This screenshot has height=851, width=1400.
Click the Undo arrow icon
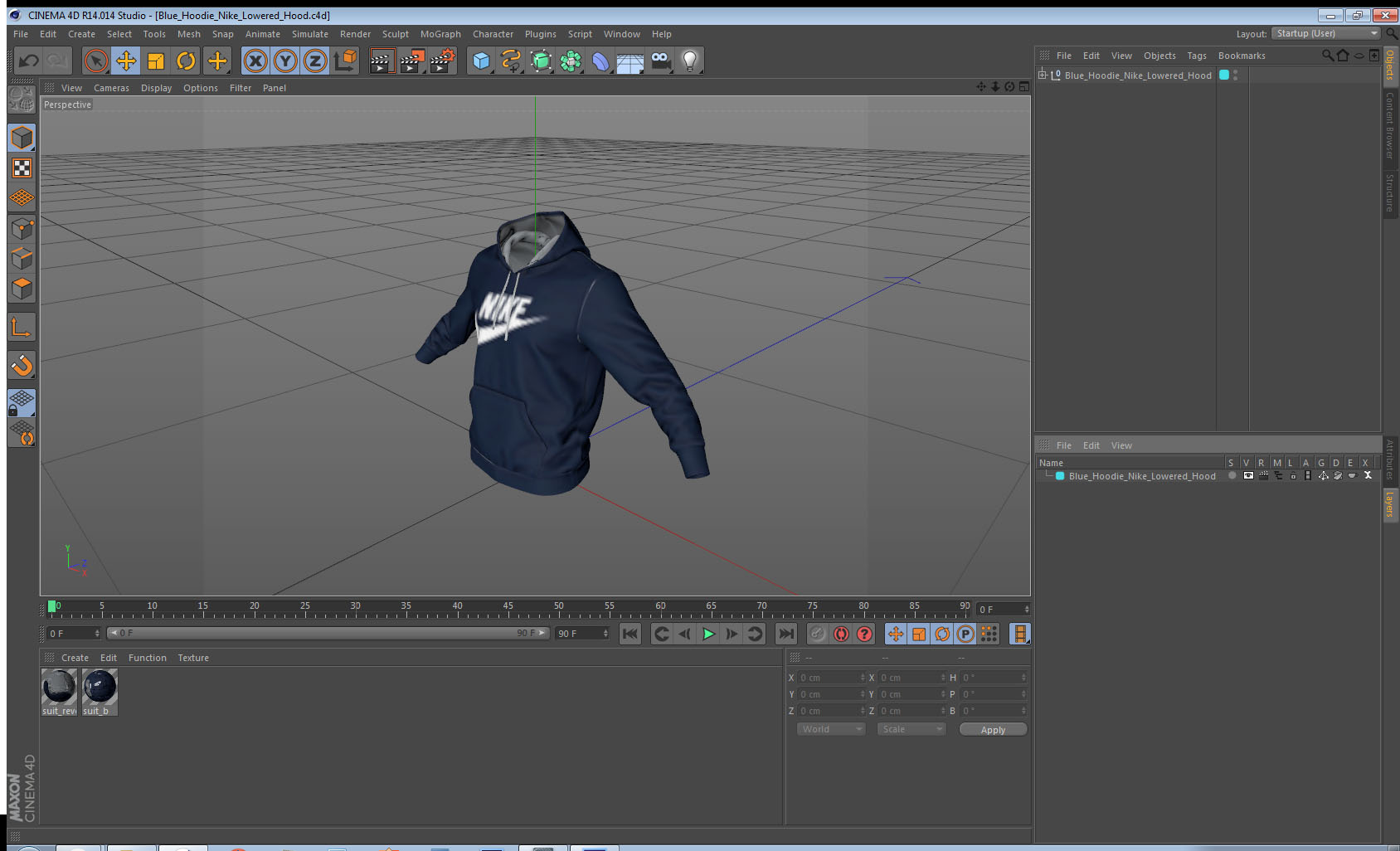click(29, 61)
